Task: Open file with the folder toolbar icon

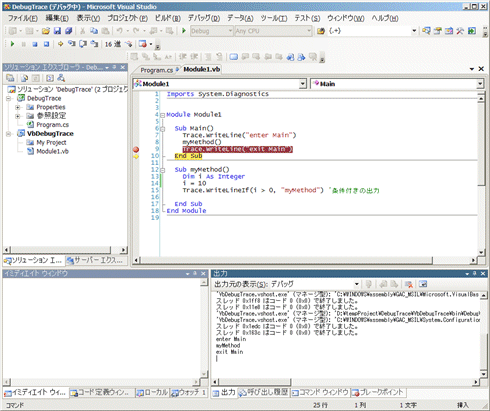Action: [46, 31]
